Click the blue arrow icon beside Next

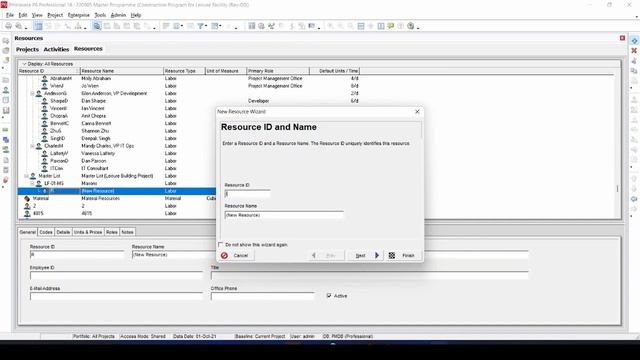pos(377,255)
